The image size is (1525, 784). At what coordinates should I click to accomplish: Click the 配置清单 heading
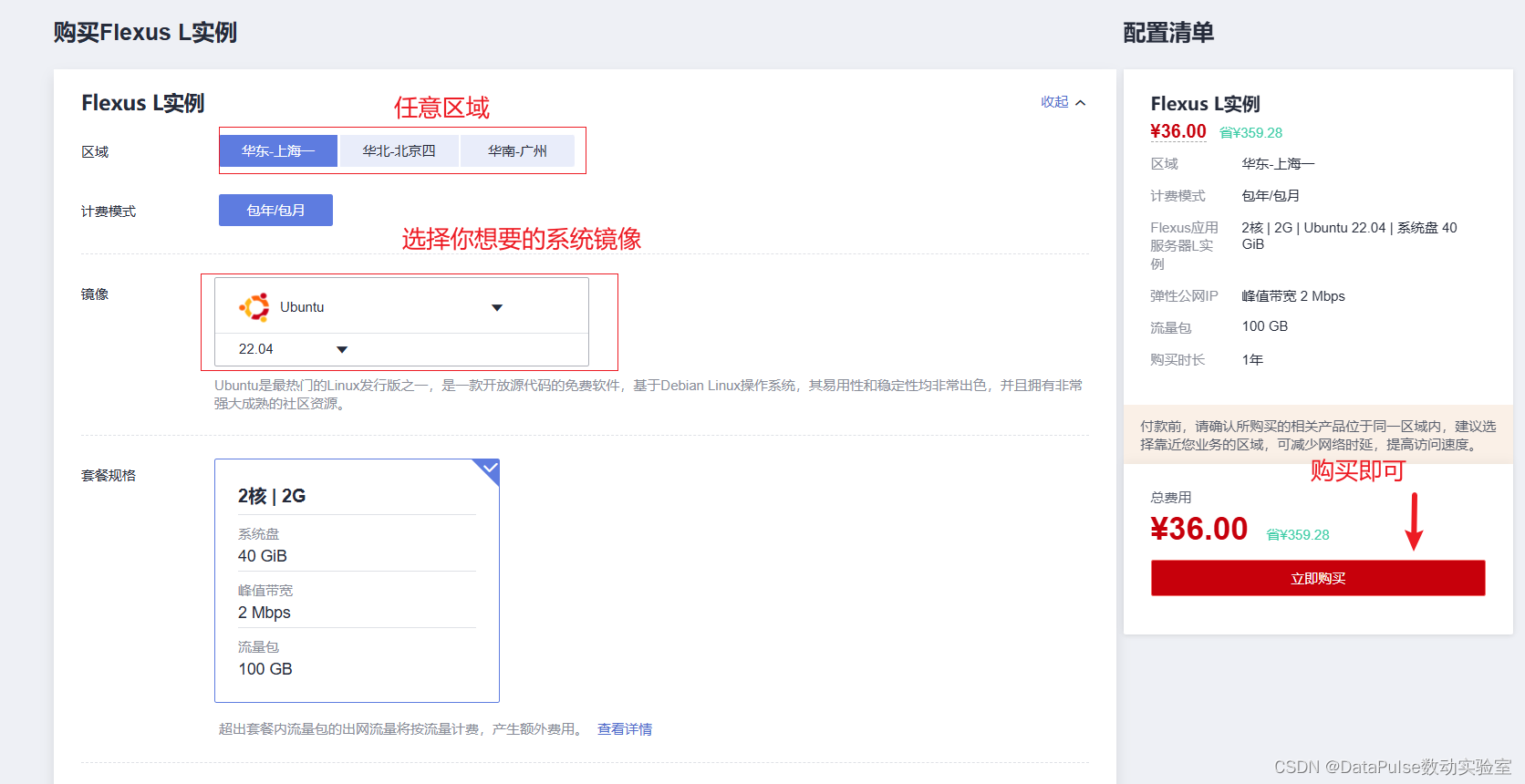(x=1168, y=33)
